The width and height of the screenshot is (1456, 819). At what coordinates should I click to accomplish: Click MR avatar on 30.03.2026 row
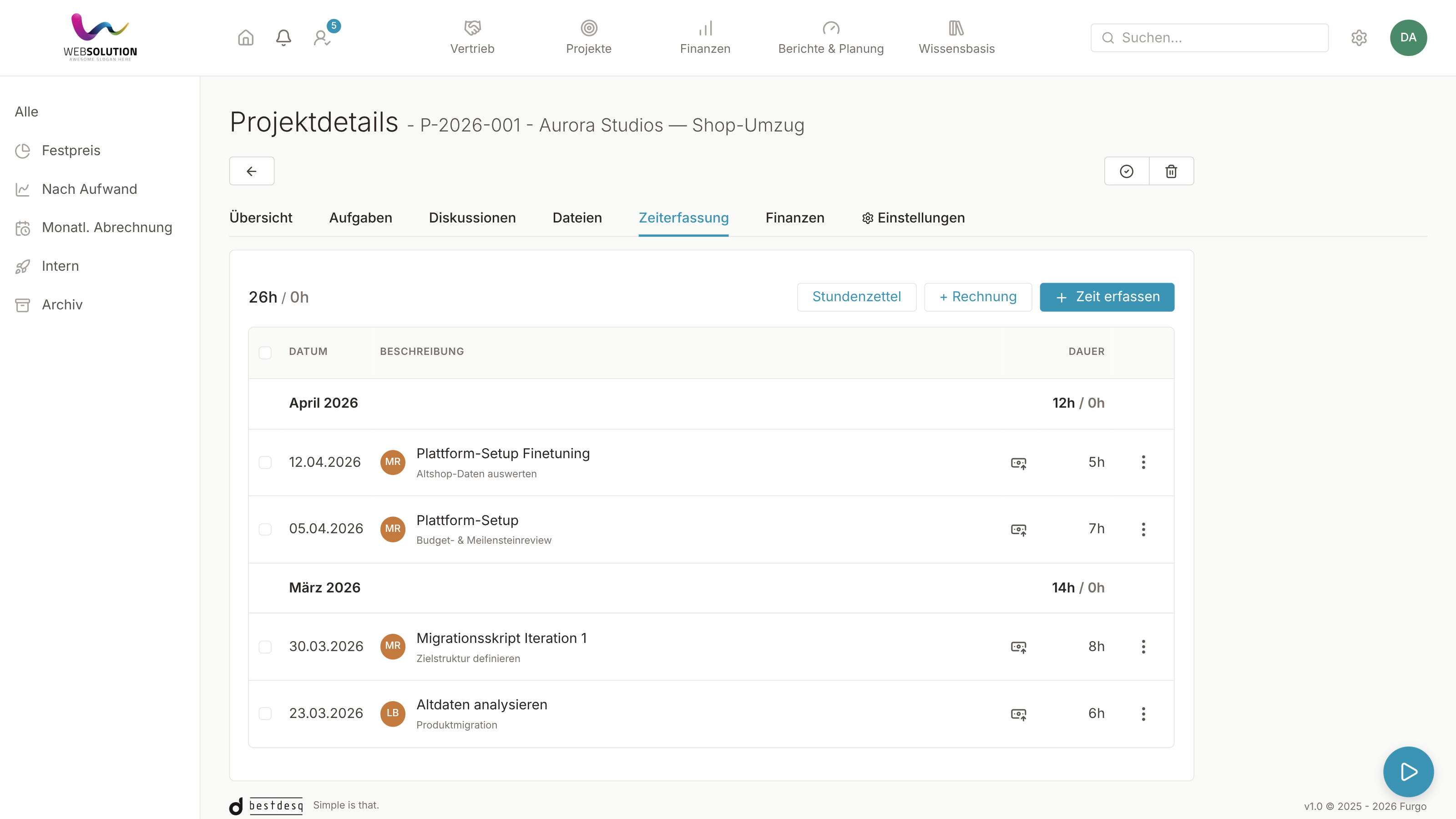coord(392,647)
